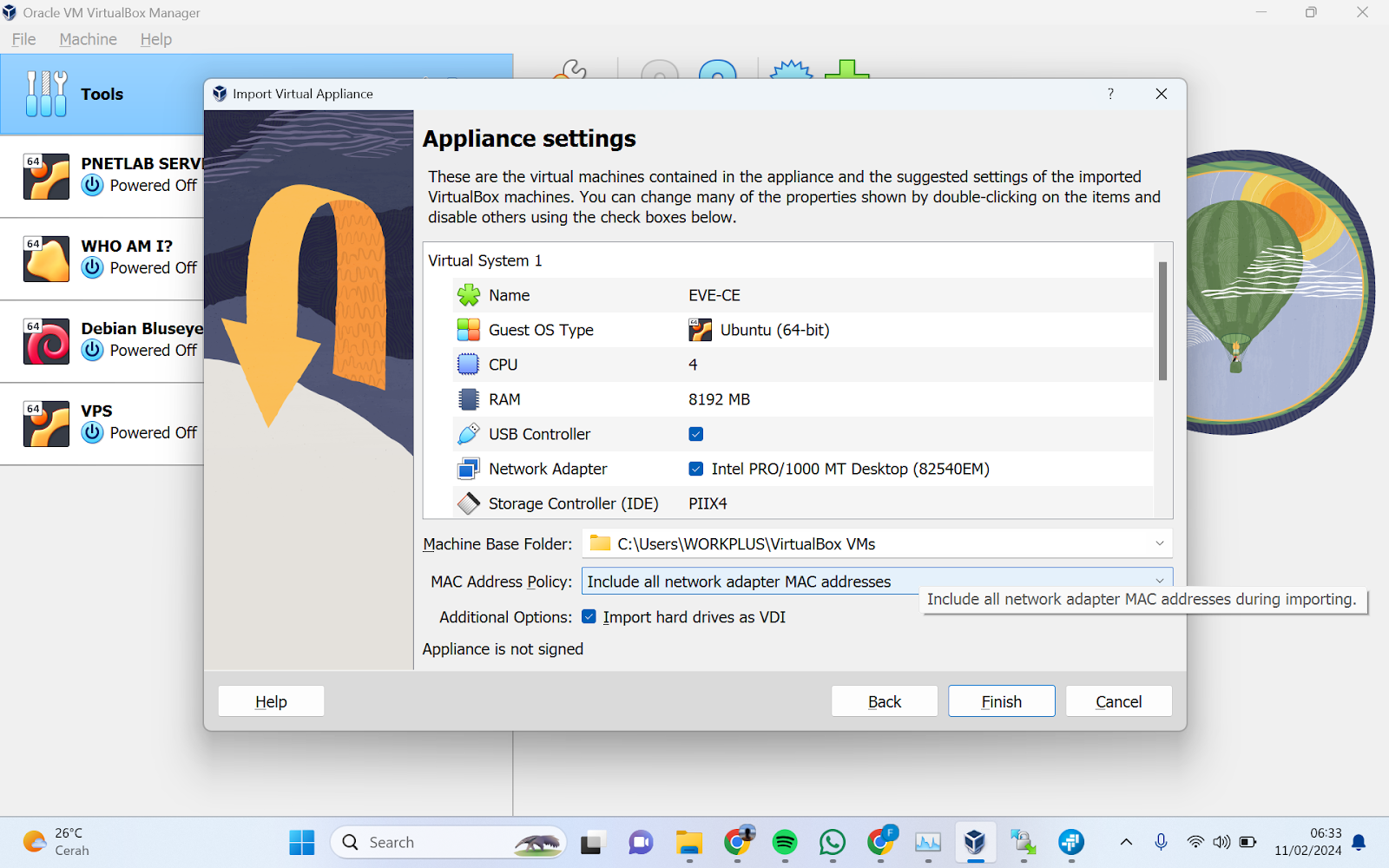Go Back in the import wizard
Screen dimensions: 1389x868
tap(885, 701)
